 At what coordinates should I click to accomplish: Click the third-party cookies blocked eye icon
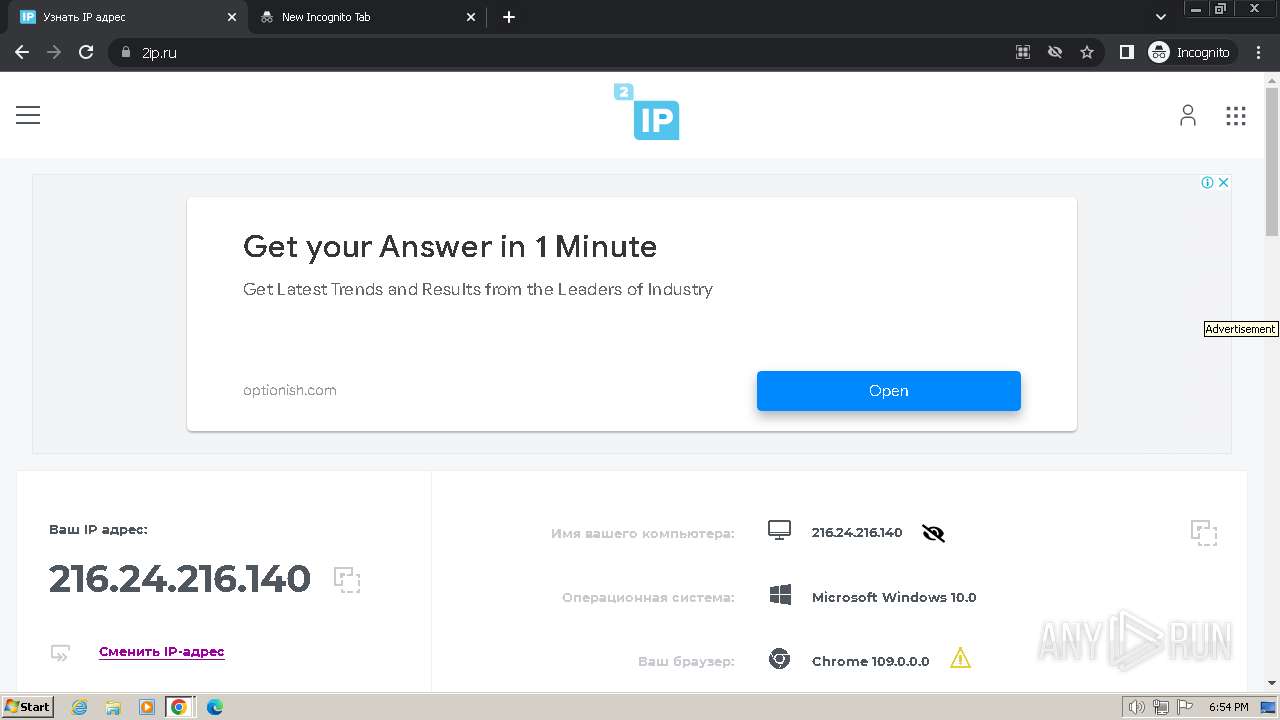click(1055, 52)
